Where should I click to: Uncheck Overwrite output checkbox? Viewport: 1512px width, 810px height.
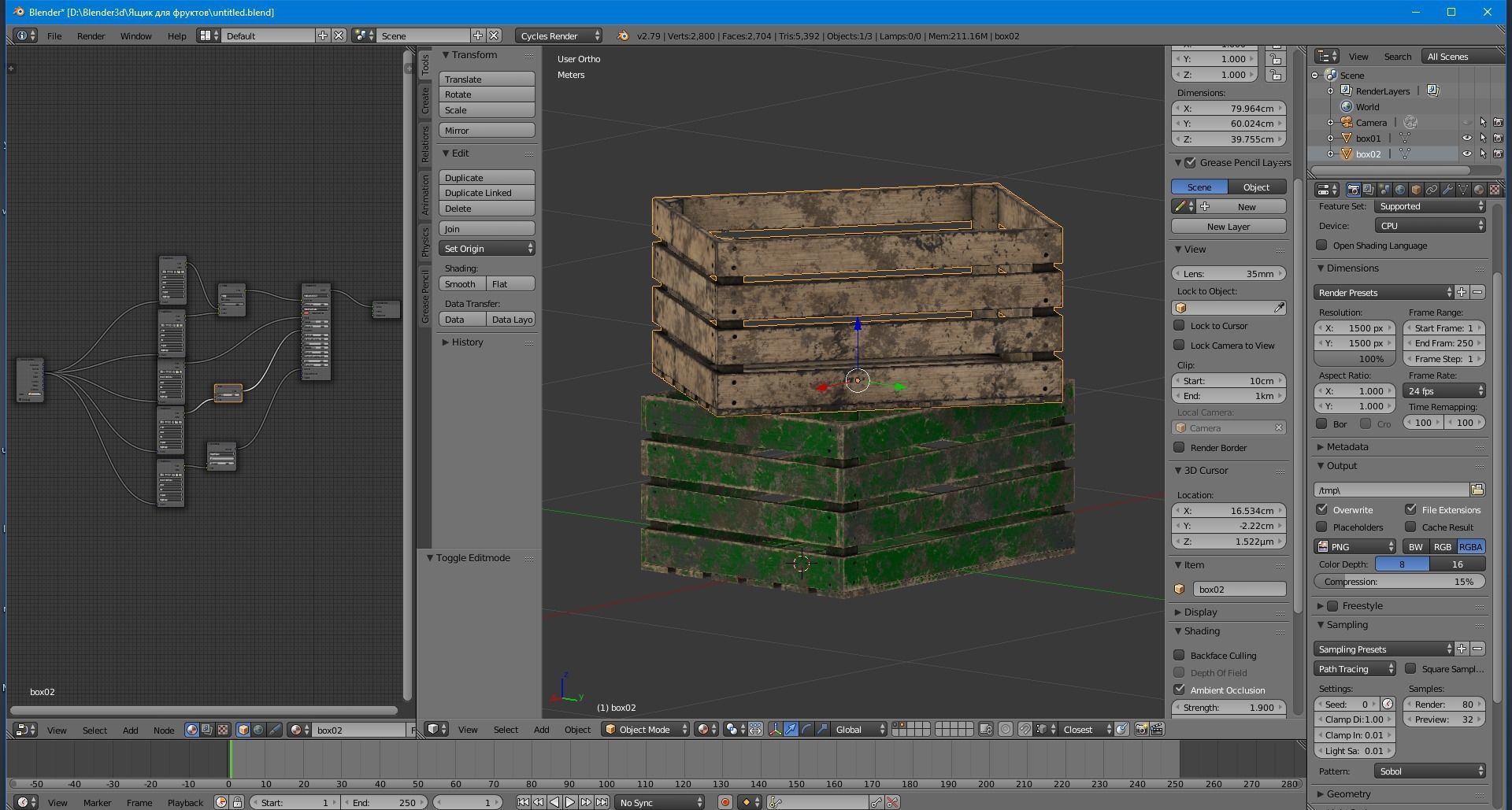coord(1321,509)
